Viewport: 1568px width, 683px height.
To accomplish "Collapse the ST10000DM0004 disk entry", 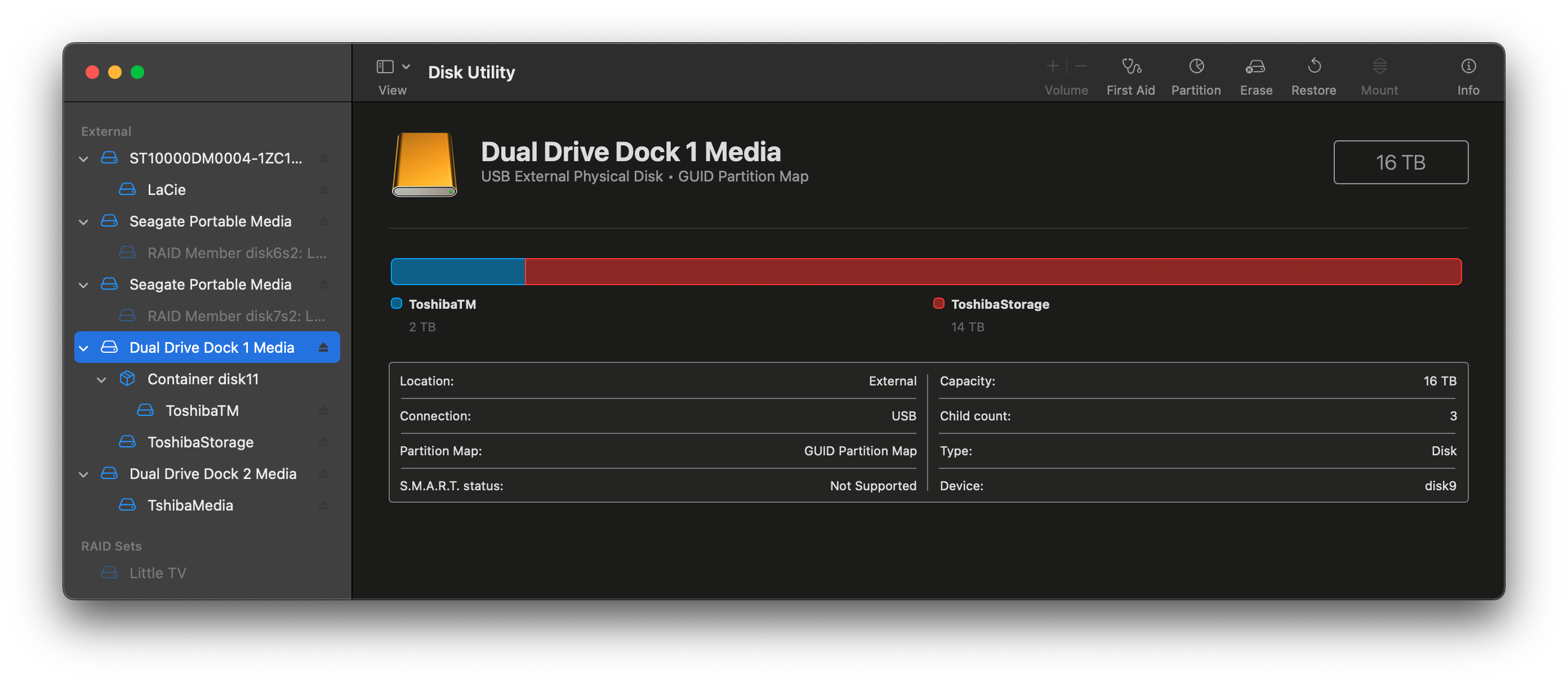I will pos(83,158).
